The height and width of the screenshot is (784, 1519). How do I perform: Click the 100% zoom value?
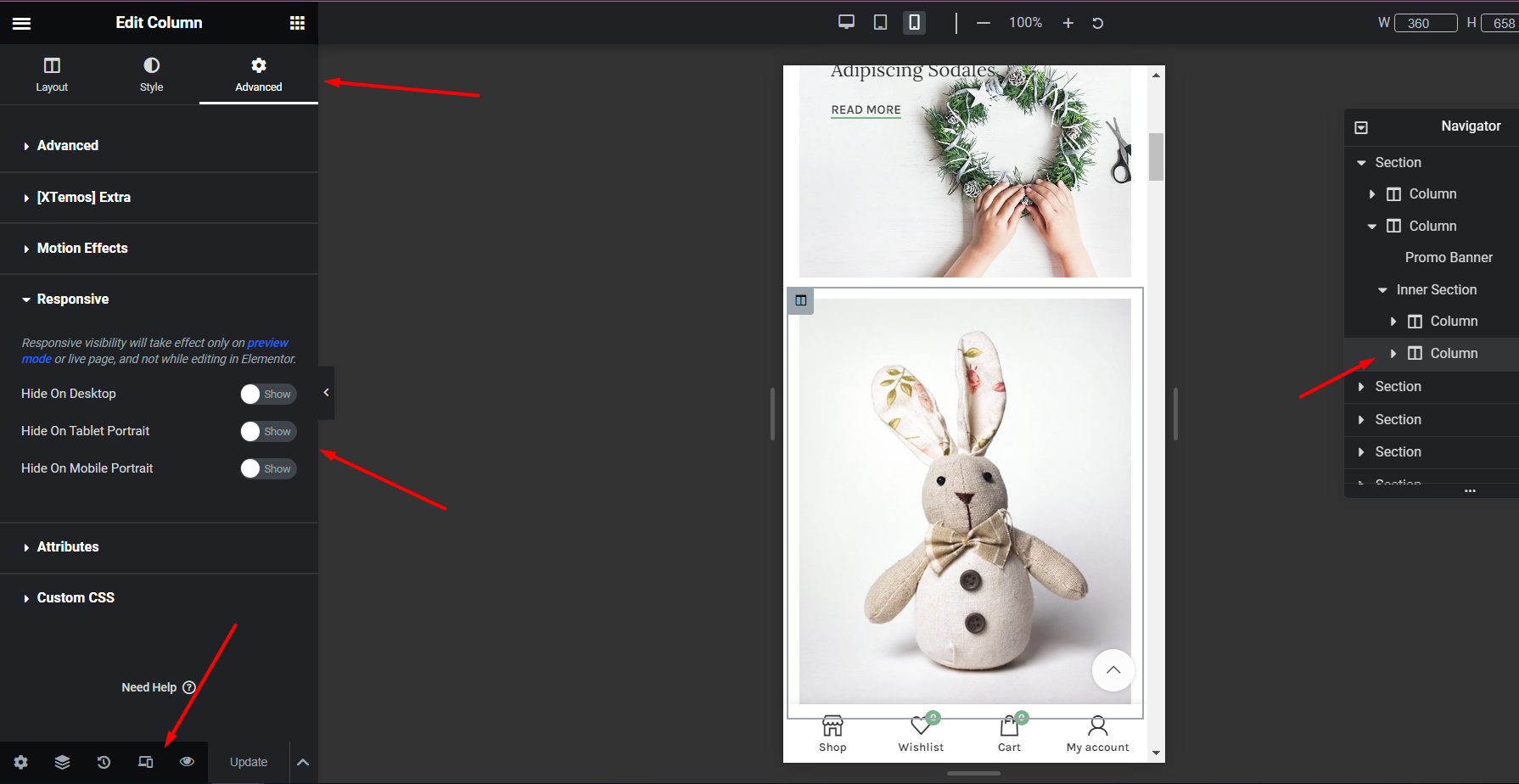1025,23
